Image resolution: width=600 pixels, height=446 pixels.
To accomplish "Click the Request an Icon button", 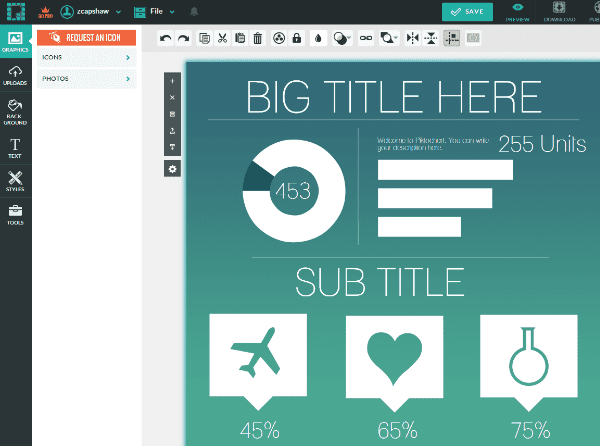I will coord(86,37).
